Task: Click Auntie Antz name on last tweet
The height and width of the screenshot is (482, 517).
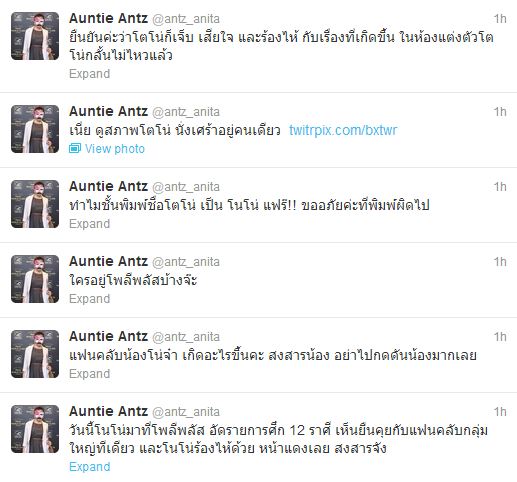Action: click(x=108, y=411)
